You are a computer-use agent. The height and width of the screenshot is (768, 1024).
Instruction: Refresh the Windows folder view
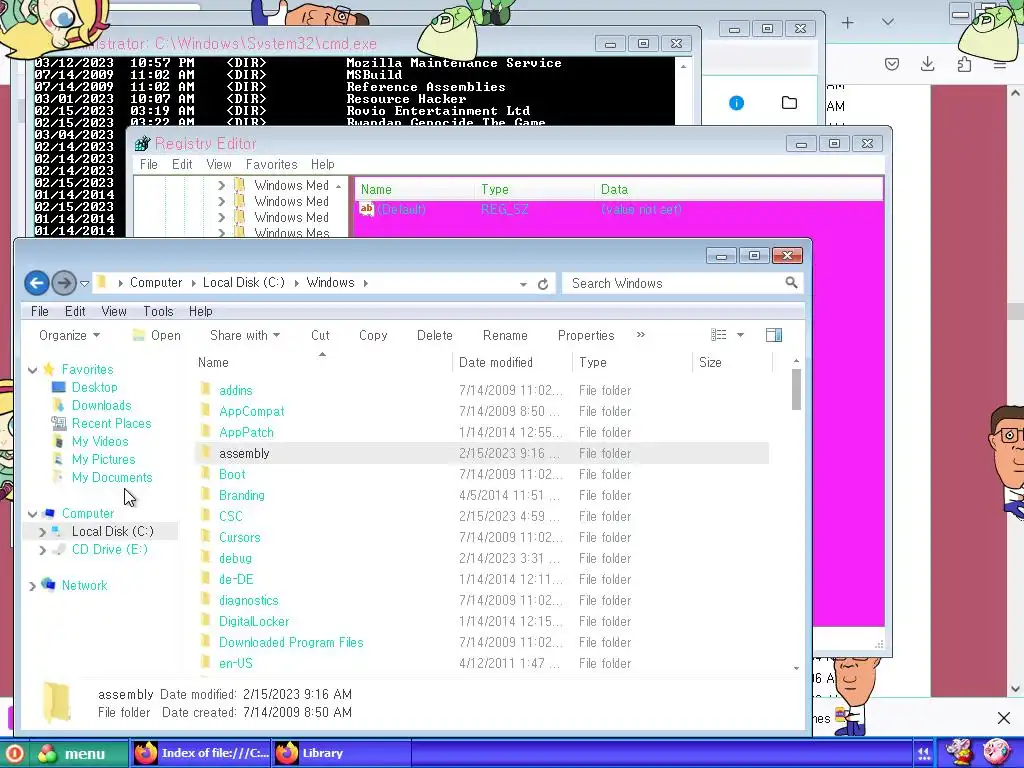pos(543,283)
